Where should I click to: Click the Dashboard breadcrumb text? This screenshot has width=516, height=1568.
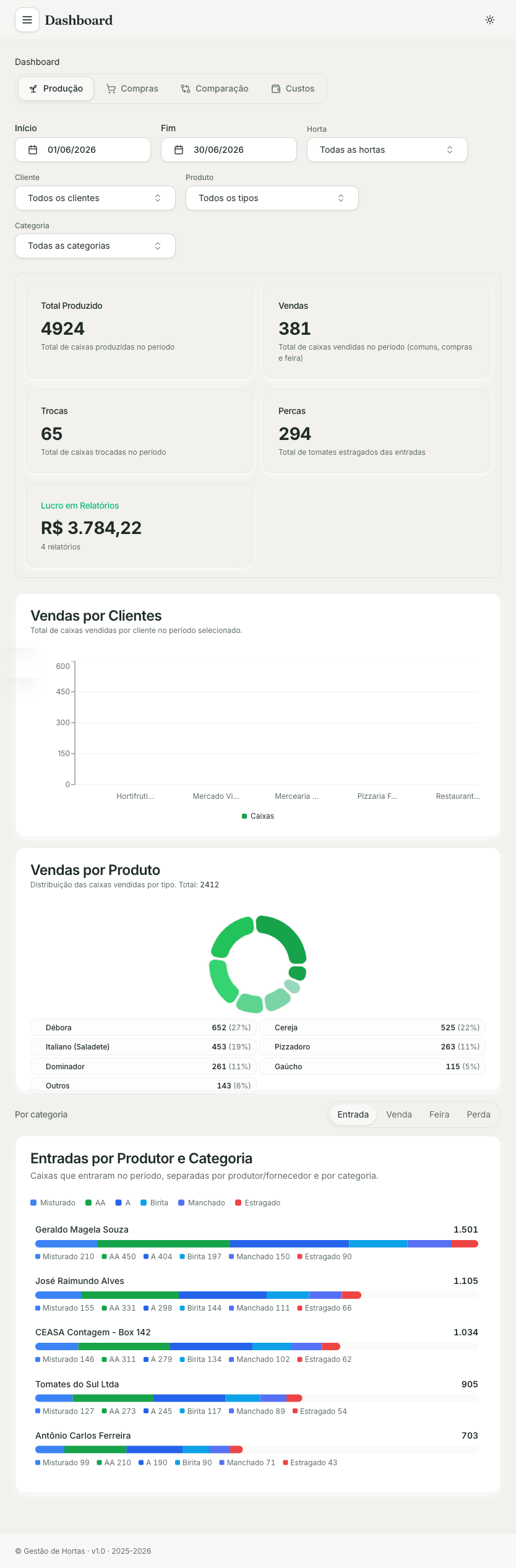[x=37, y=62]
